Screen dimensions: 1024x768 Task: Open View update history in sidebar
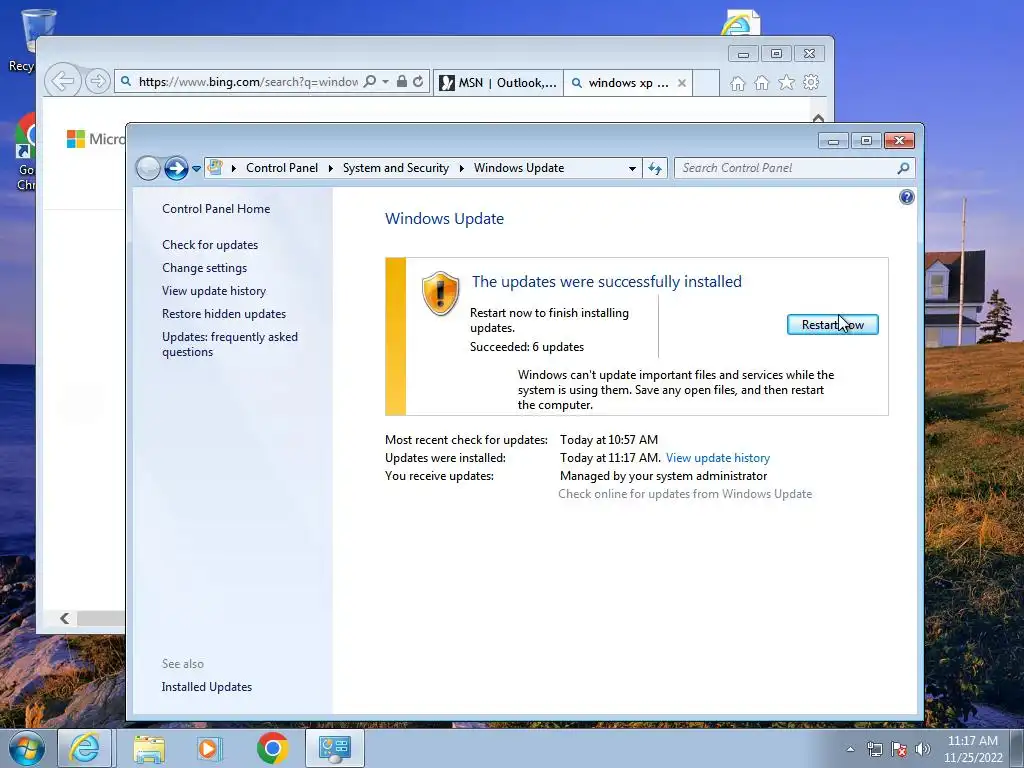click(x=214, y=291)
